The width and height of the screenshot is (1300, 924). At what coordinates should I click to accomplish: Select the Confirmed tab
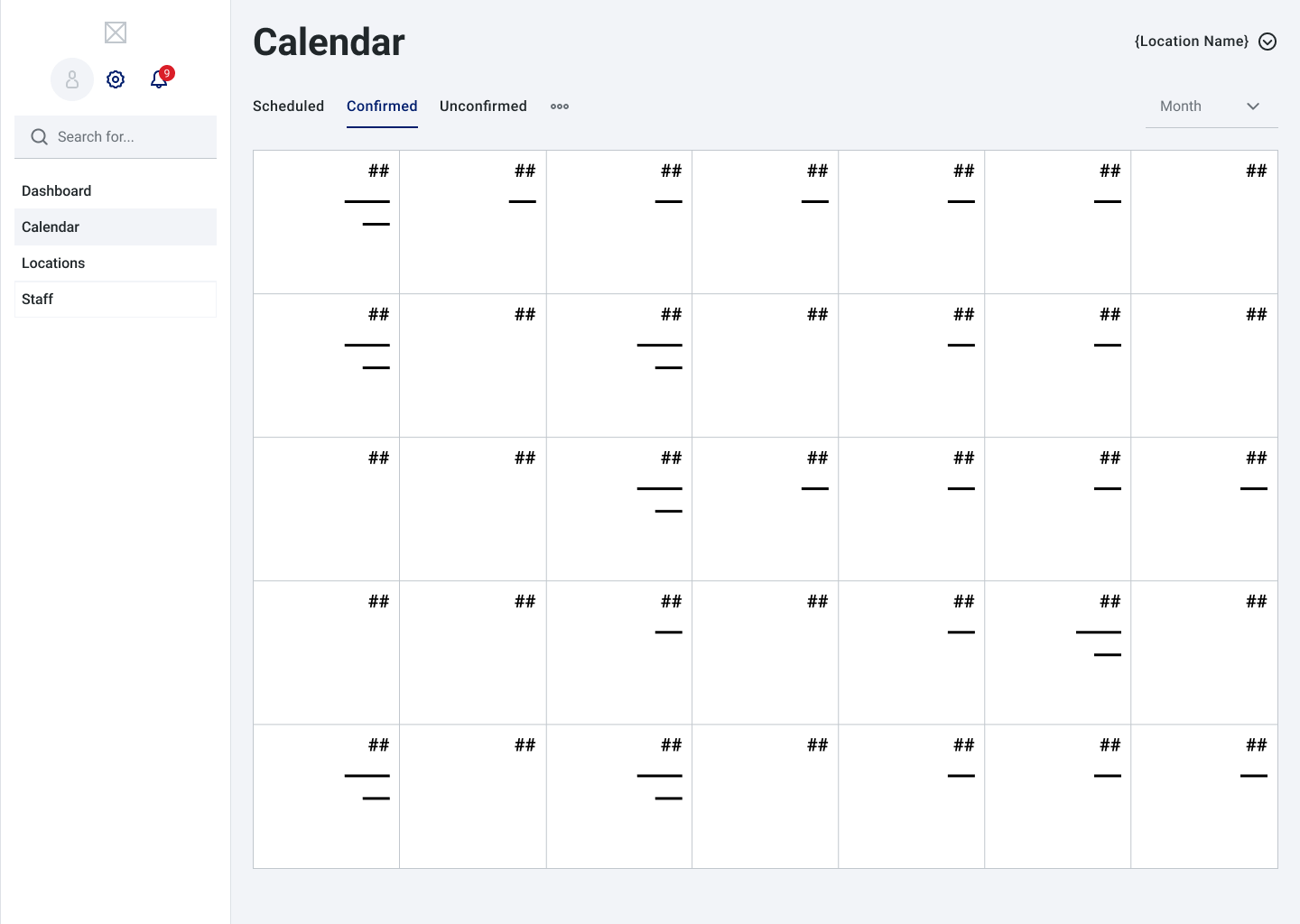point(382,106)
